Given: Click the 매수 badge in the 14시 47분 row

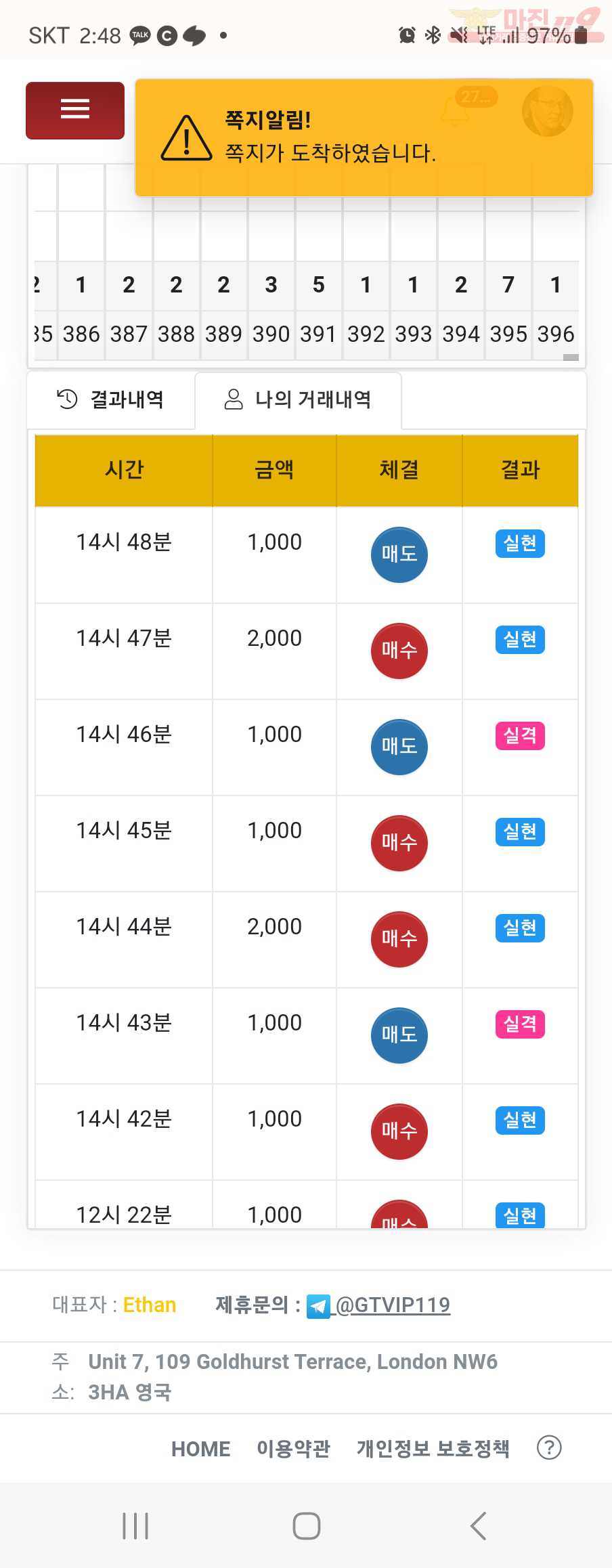Looking at the screenshot, I should [399, 651].
